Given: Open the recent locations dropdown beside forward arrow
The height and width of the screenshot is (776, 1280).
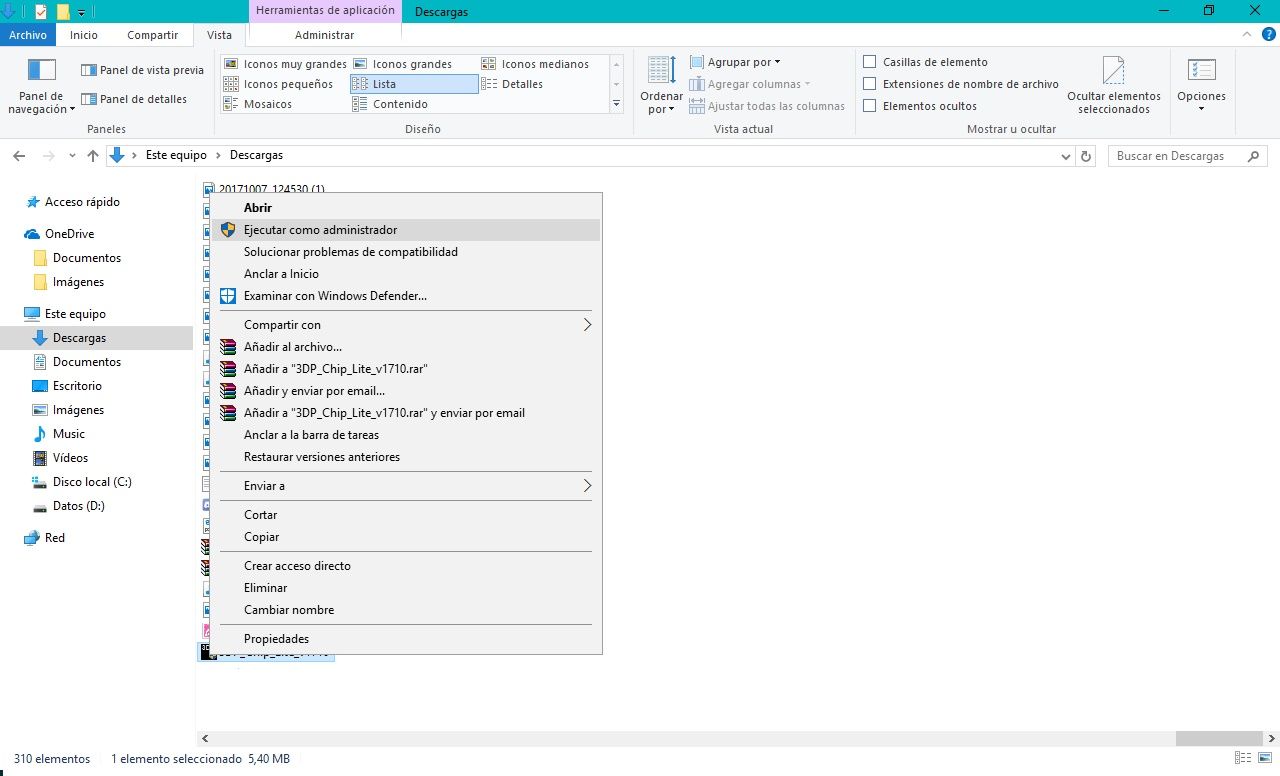Looking at the screenshot, I should (x=72, y=156).
